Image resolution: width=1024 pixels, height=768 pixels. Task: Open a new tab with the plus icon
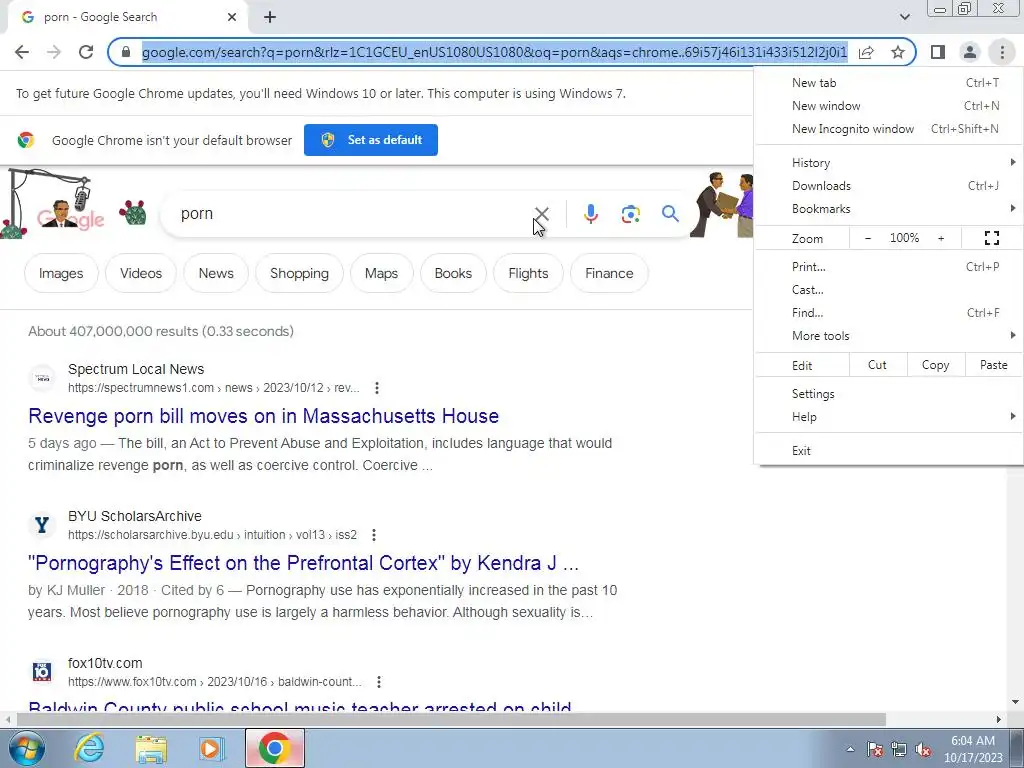[270, 17]
